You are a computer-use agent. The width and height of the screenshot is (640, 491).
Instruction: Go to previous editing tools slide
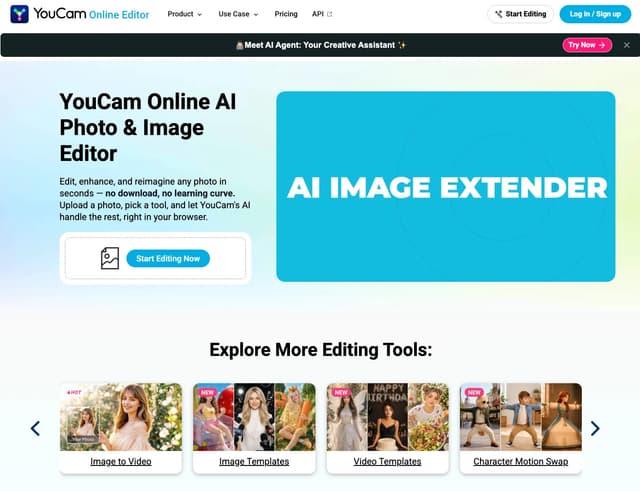36,428
